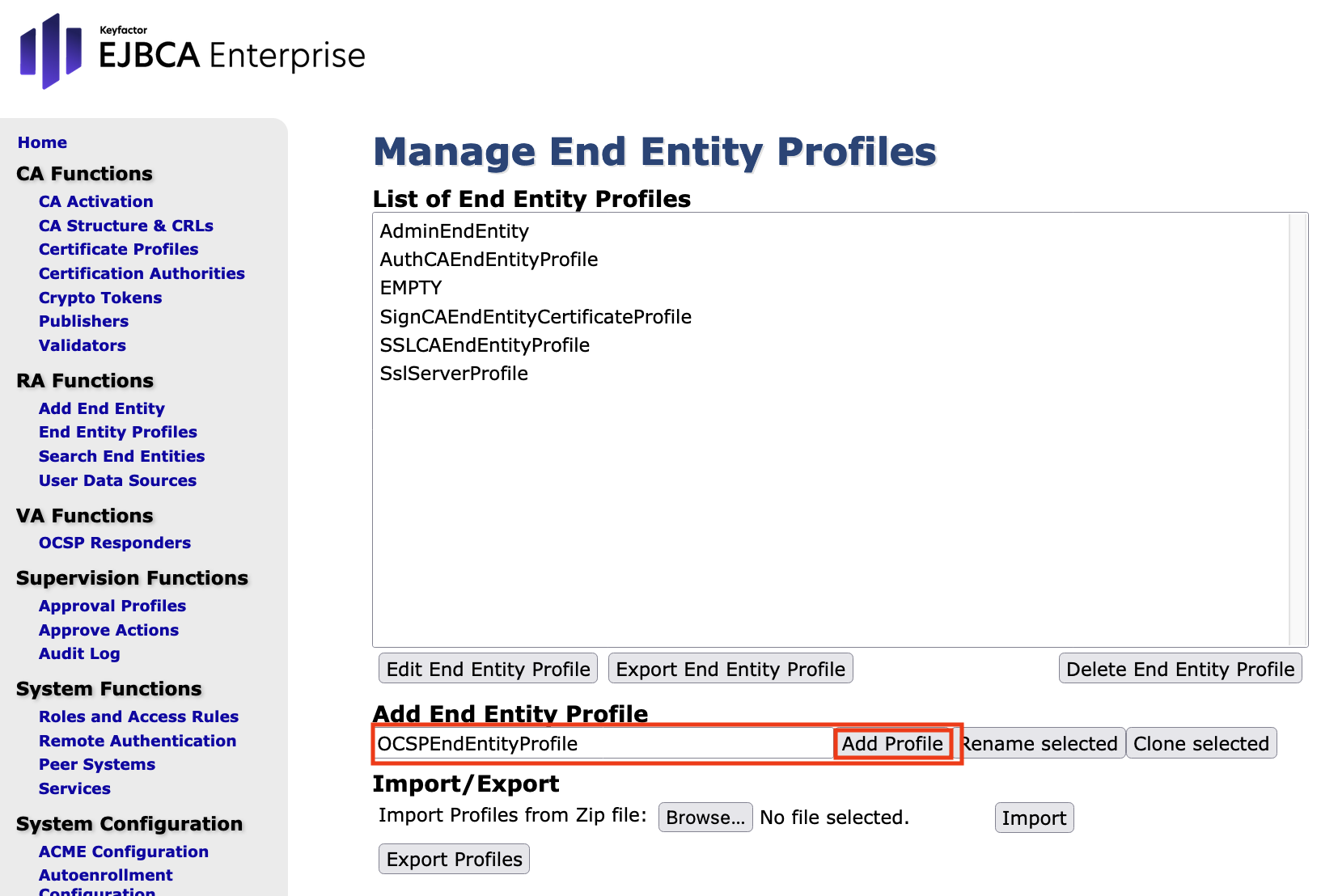Viewport: 1338px width, 896px height.
Task: View the Audit Log
Action: 79,653
